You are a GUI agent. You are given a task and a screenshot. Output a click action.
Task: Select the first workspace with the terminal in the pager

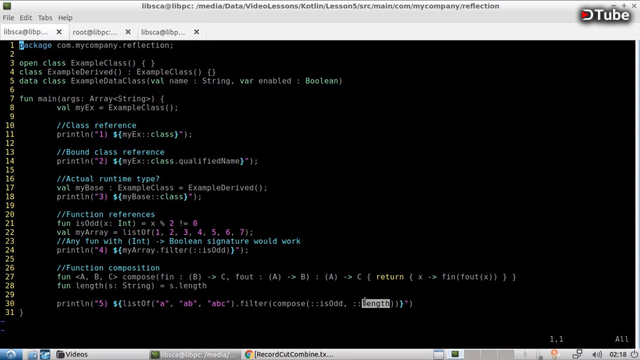pos(455,354)
